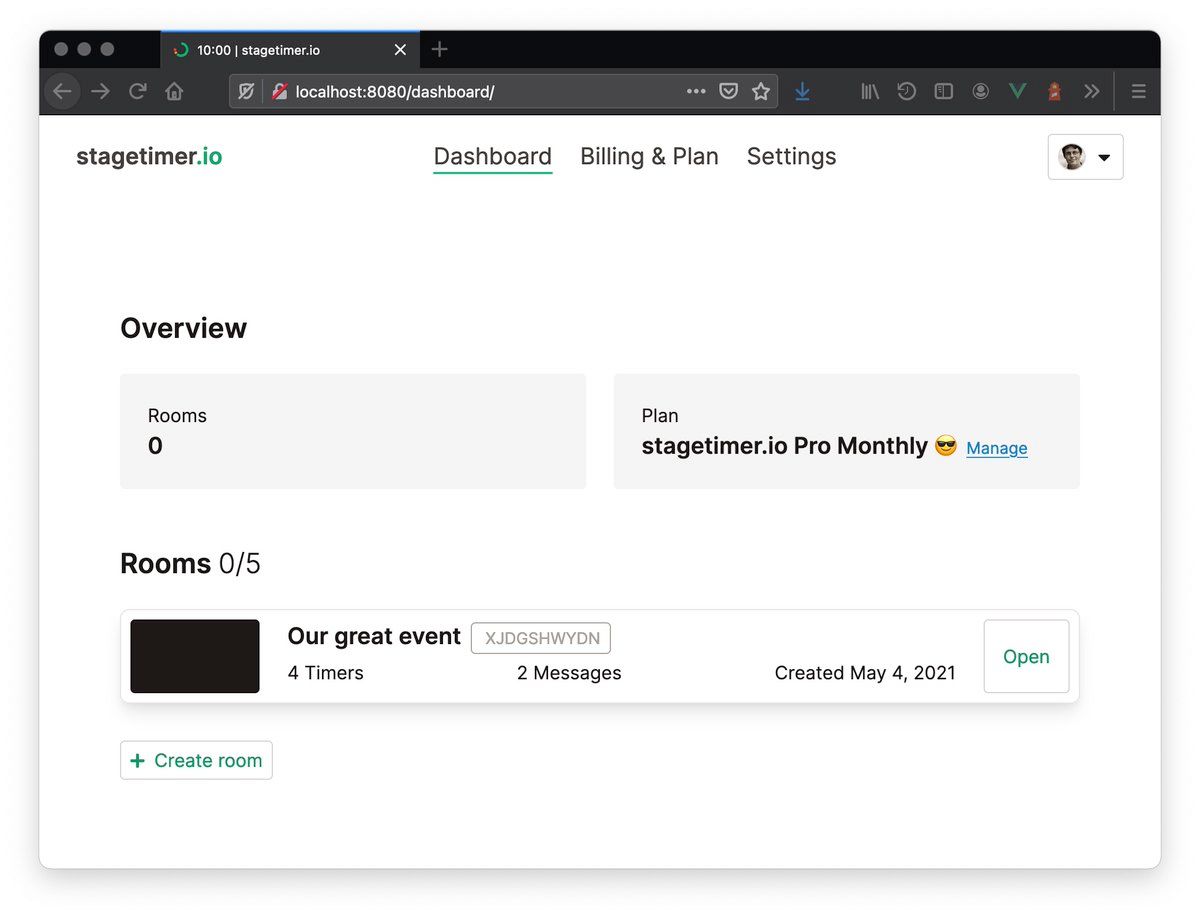Click the dark room preview thumbnail
Viewport: 1200px width, 917px height.
pyautogui.click(x=195, y=656)
